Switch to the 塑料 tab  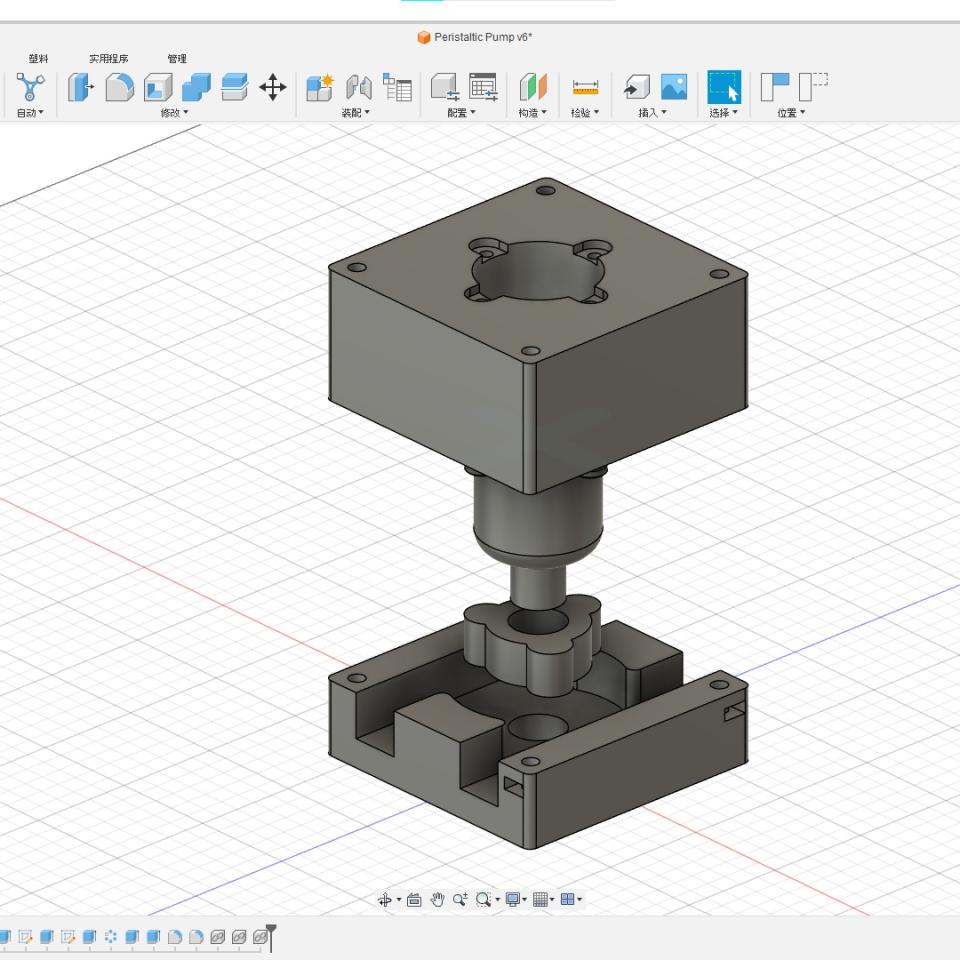(38, 59)
